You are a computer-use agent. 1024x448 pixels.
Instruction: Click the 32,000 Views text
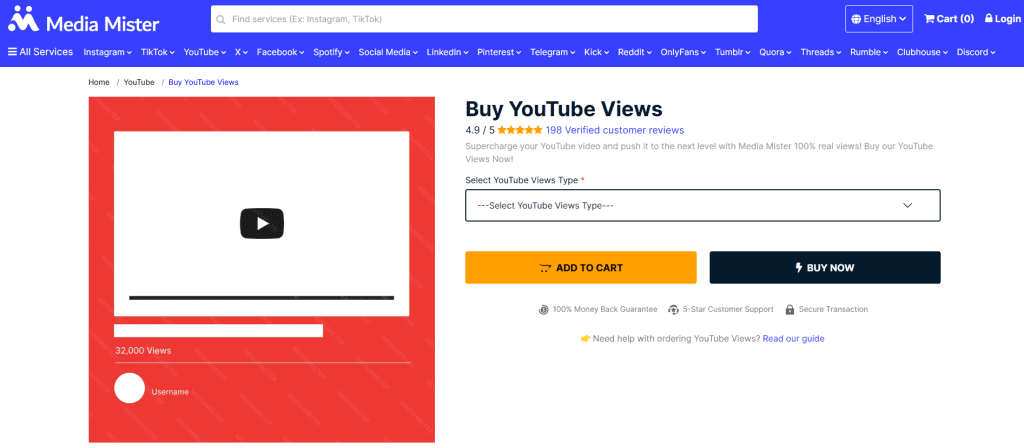[143, 351]
